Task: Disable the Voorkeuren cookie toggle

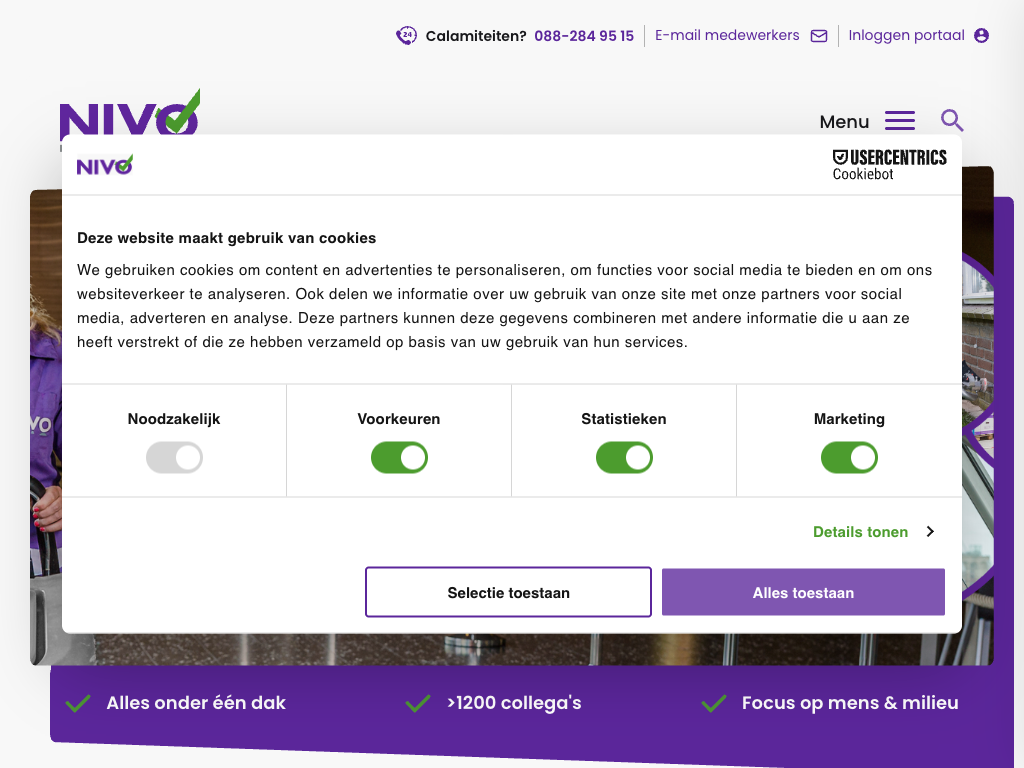Action: tap(399, 459)
